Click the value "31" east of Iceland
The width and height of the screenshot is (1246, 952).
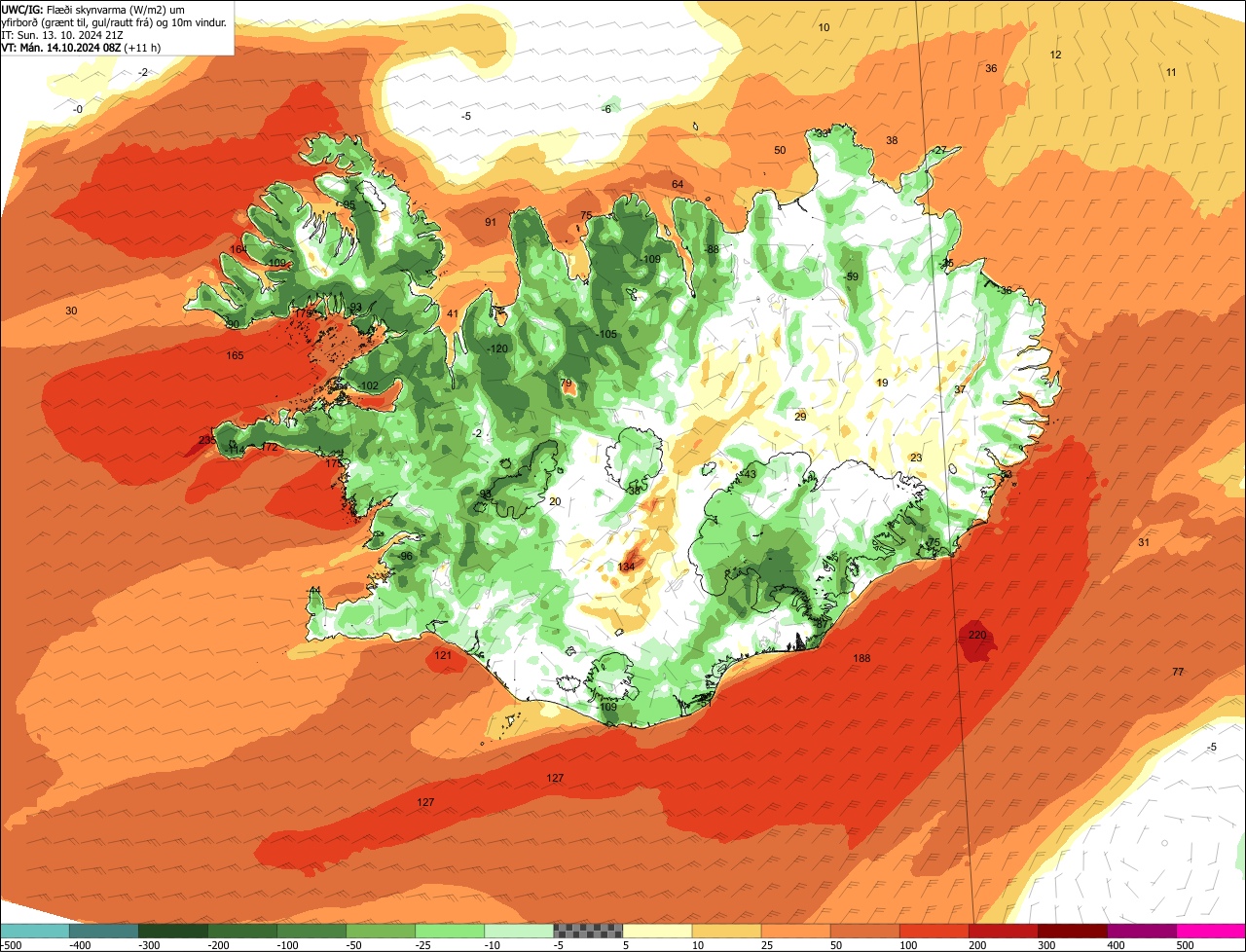tap(1144, 542)
